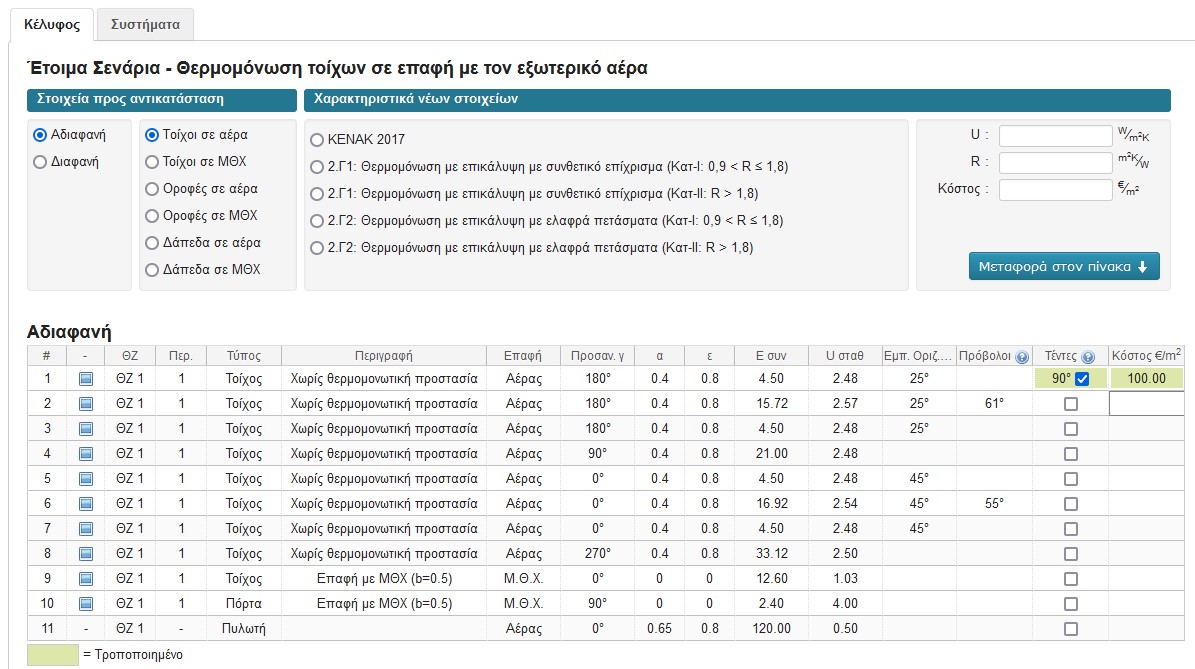Select Οροφές σε αέρα radio option
Screen dimensions: 1195x669
tap(152, 188)
